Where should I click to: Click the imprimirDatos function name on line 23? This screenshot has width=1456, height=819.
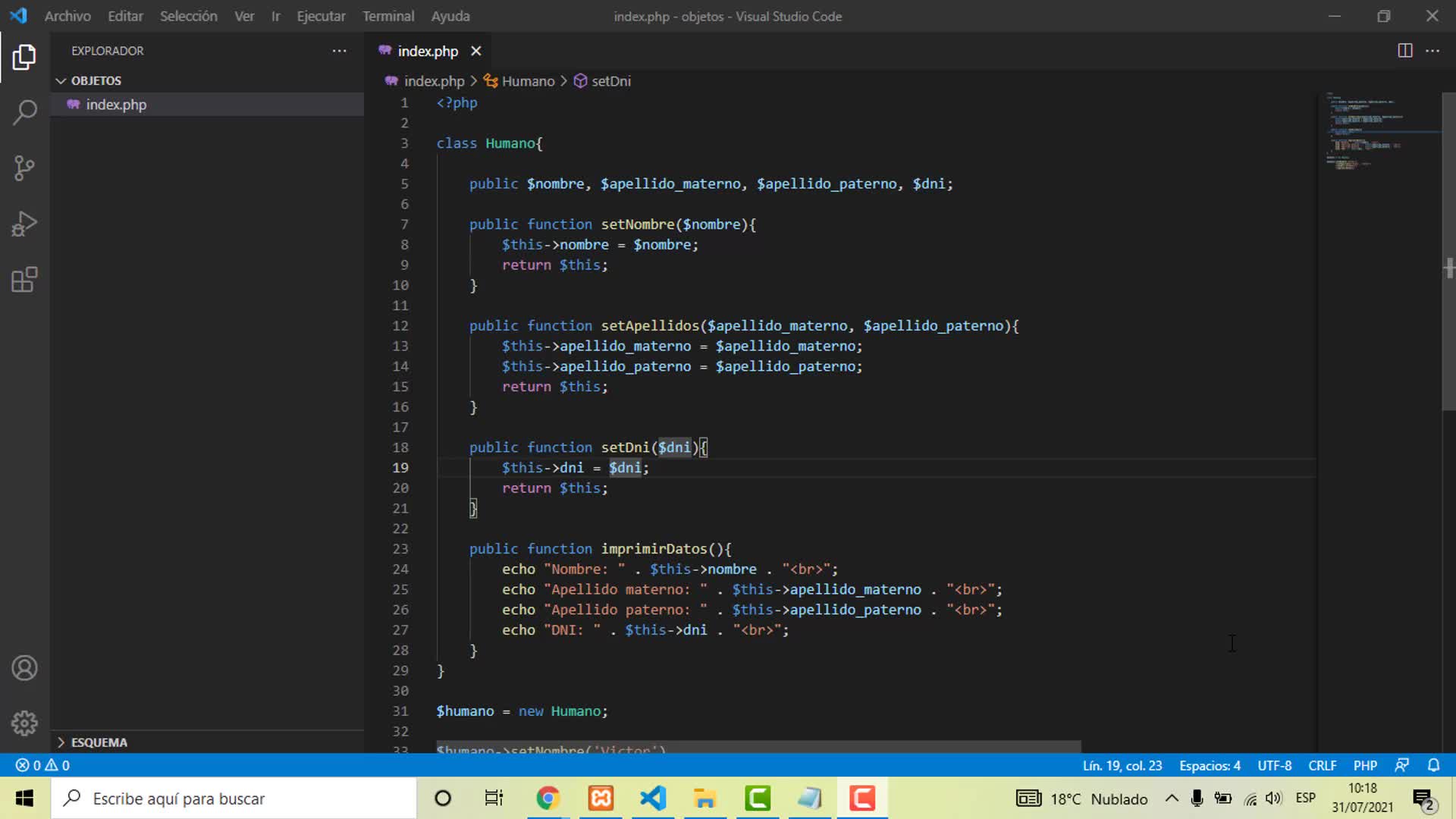[x=654, y=548]
